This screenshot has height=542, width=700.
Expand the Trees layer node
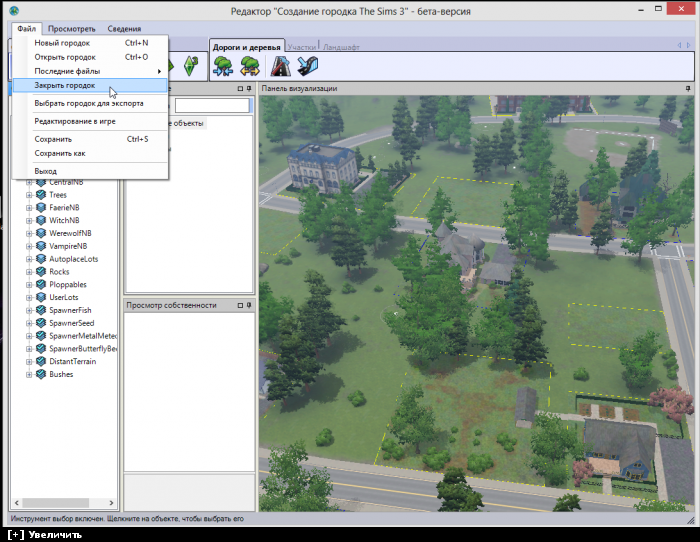pyautogui.click(x=29, y=195)
